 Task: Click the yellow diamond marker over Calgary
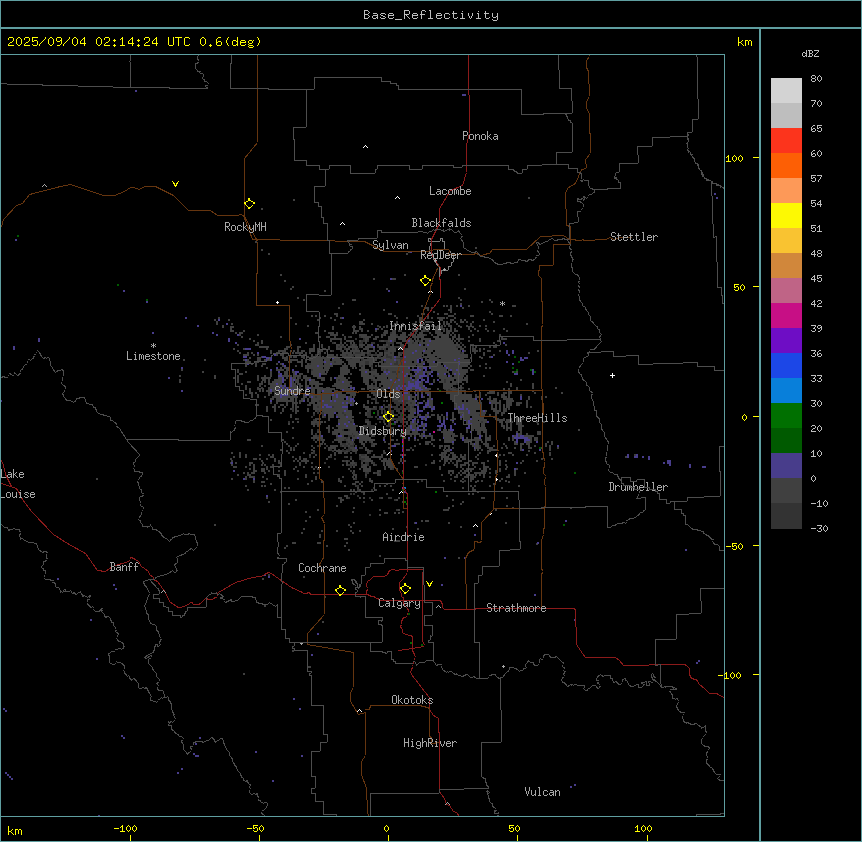pos(405,589)
